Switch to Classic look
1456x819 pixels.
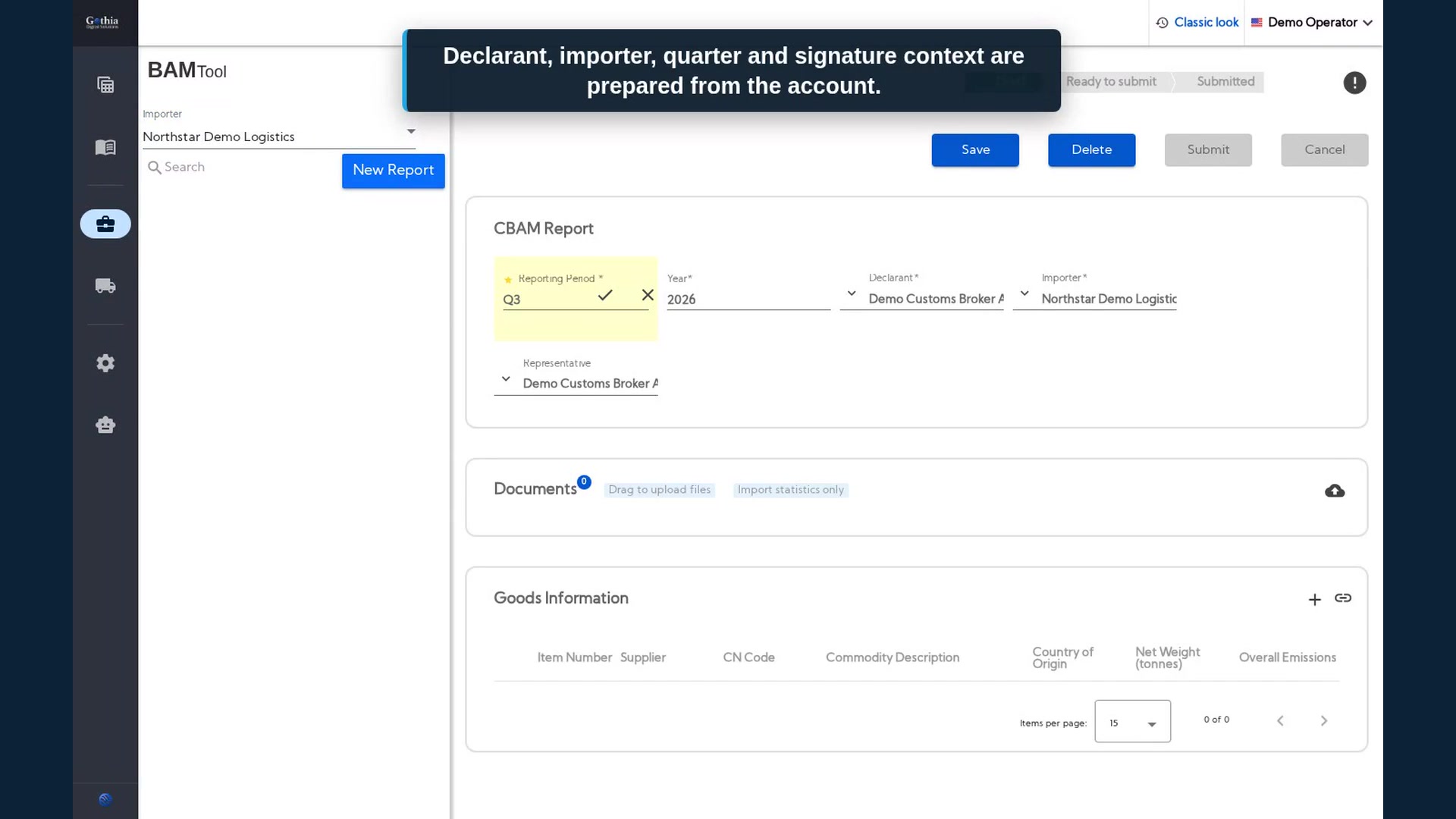point(1206,23)
